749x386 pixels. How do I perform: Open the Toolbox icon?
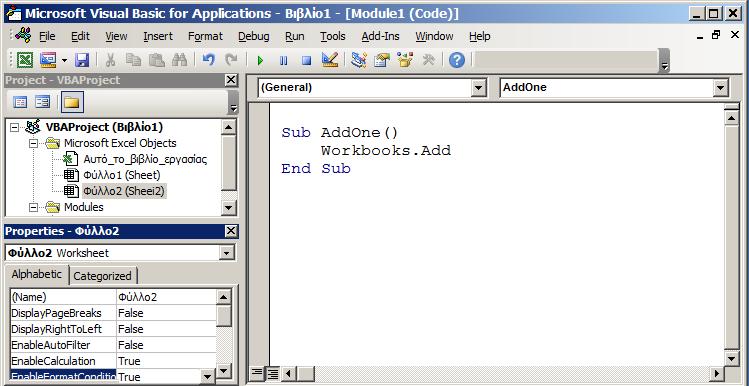428,60
